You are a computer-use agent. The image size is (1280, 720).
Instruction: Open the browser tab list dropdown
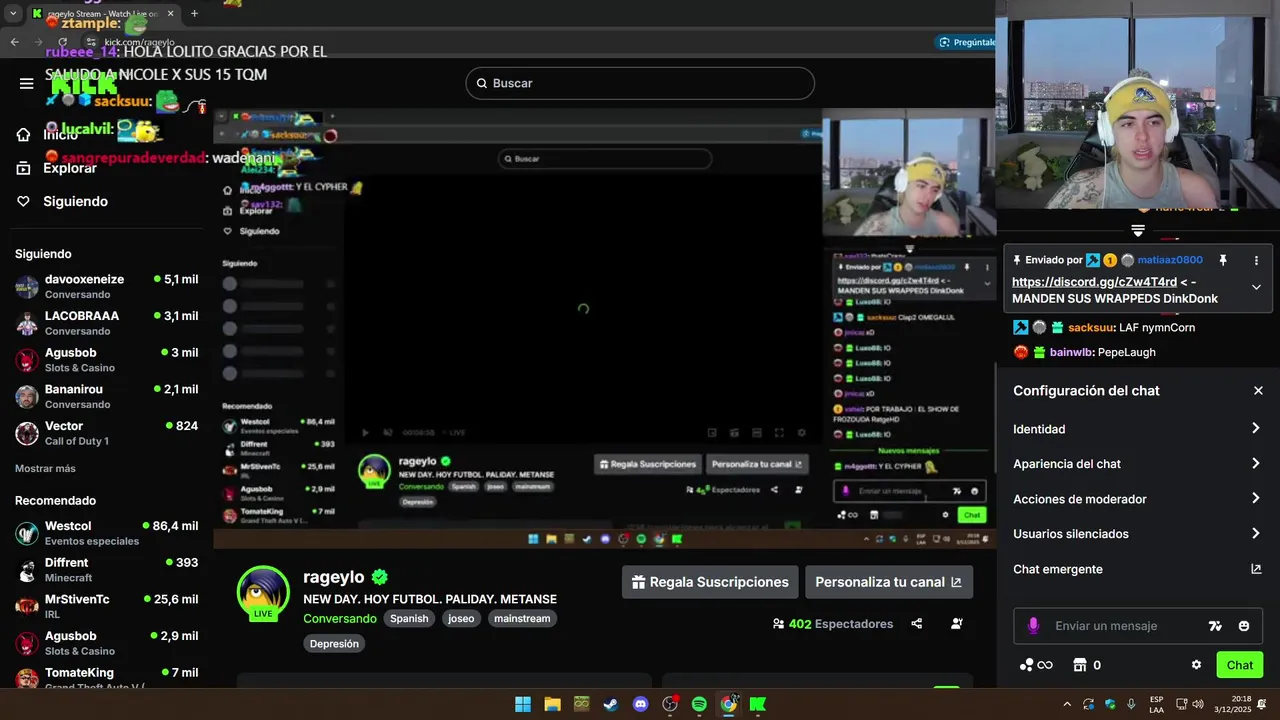13,13
